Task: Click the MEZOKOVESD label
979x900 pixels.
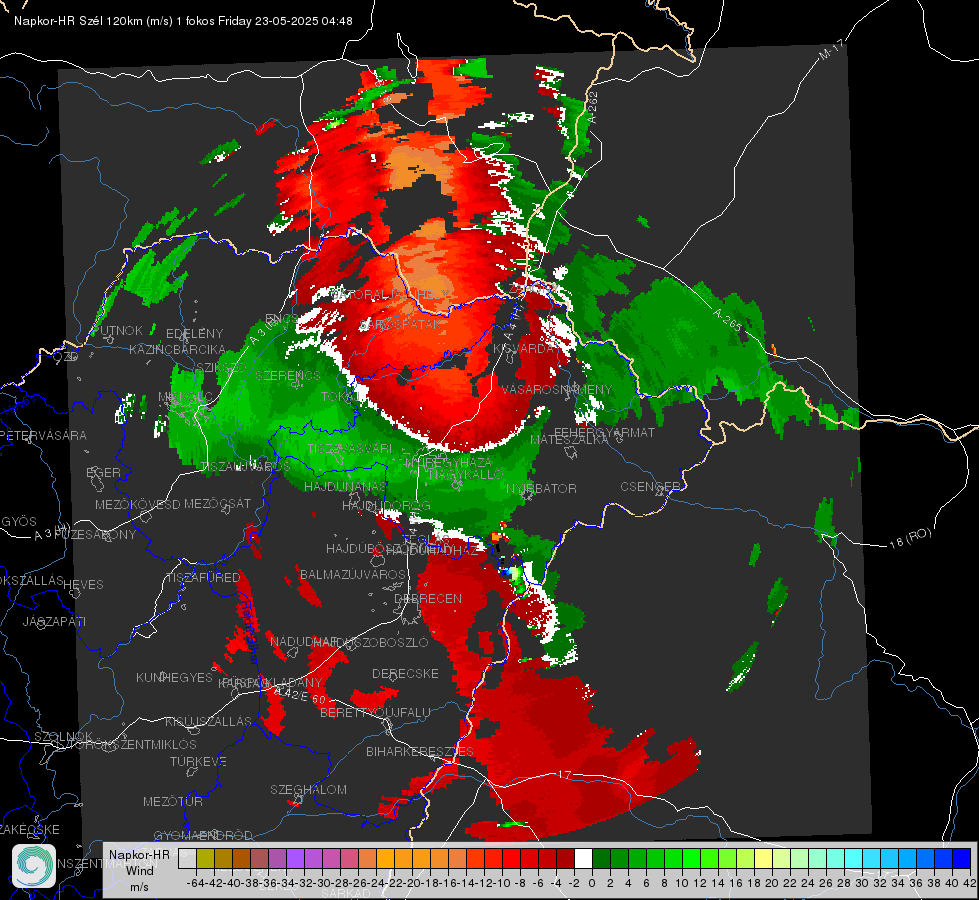Action: point(137,504)
